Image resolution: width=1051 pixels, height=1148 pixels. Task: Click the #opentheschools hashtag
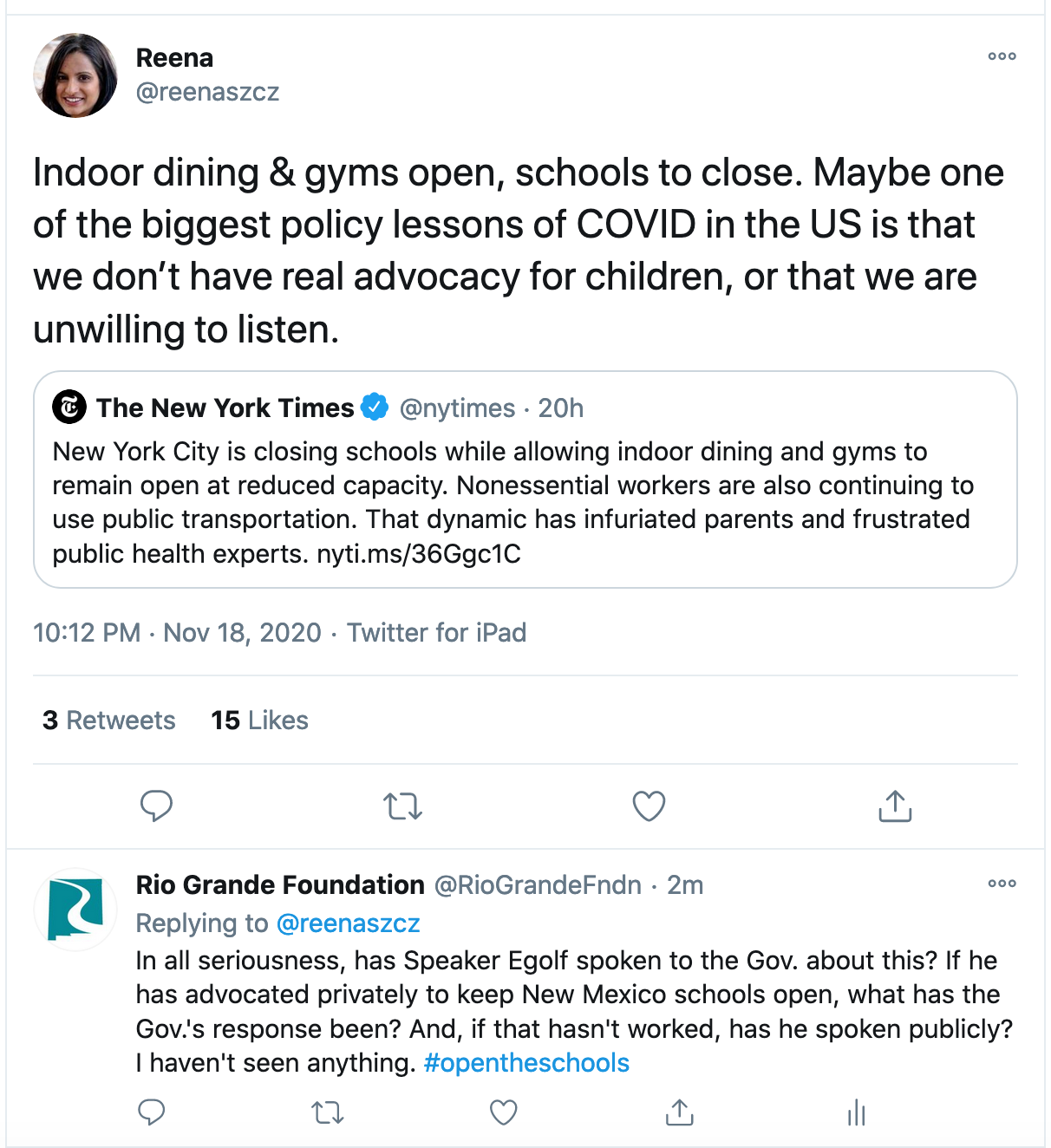[526, 1063]
